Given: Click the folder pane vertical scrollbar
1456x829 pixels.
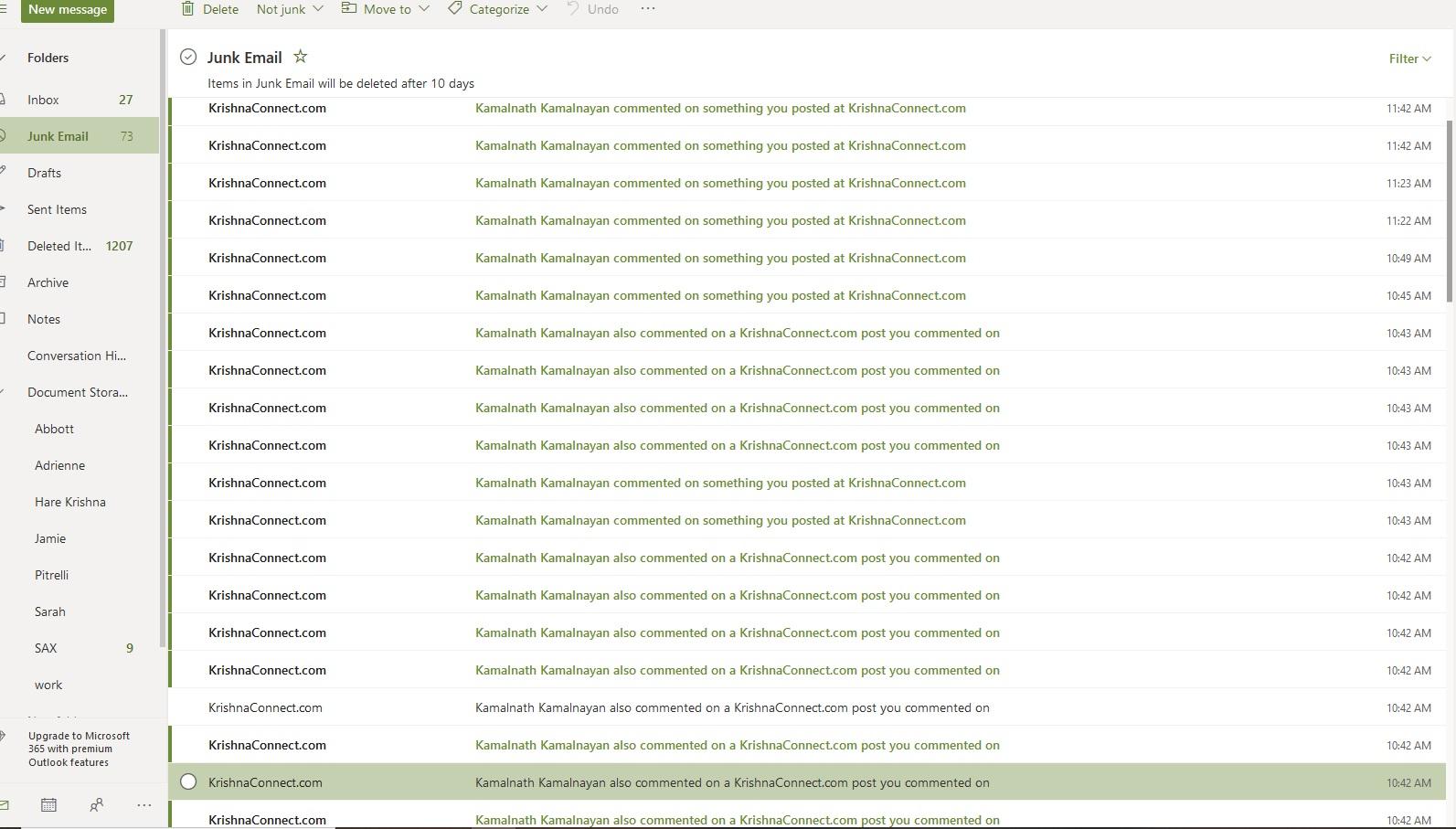Looking at the screenshot, I should click(x=163, y=338).
